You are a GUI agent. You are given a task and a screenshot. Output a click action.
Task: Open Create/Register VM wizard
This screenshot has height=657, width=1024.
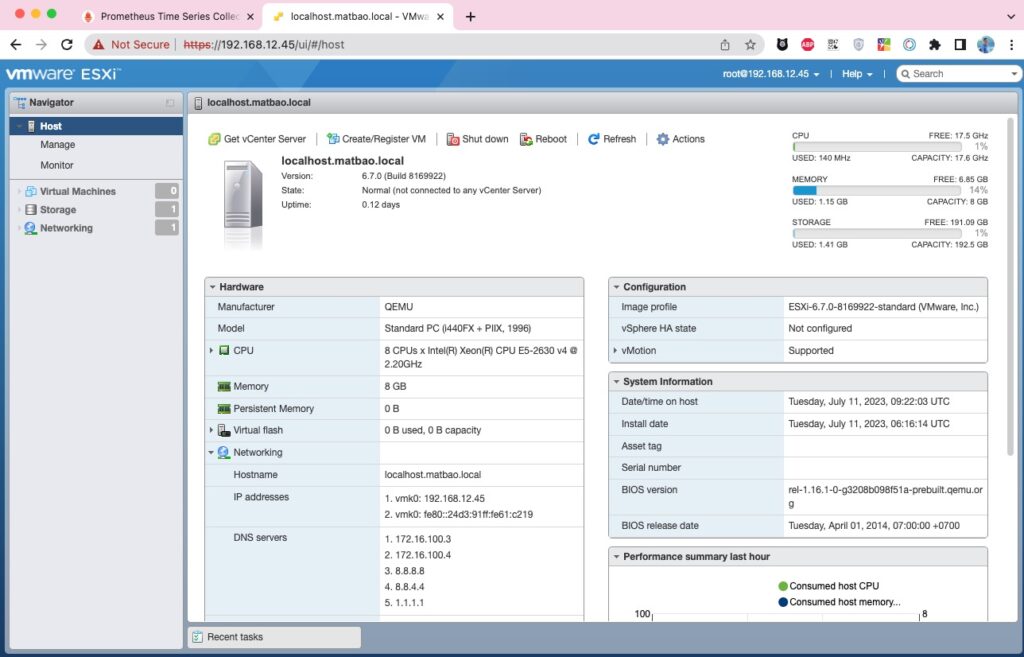[x=376, y=139]
